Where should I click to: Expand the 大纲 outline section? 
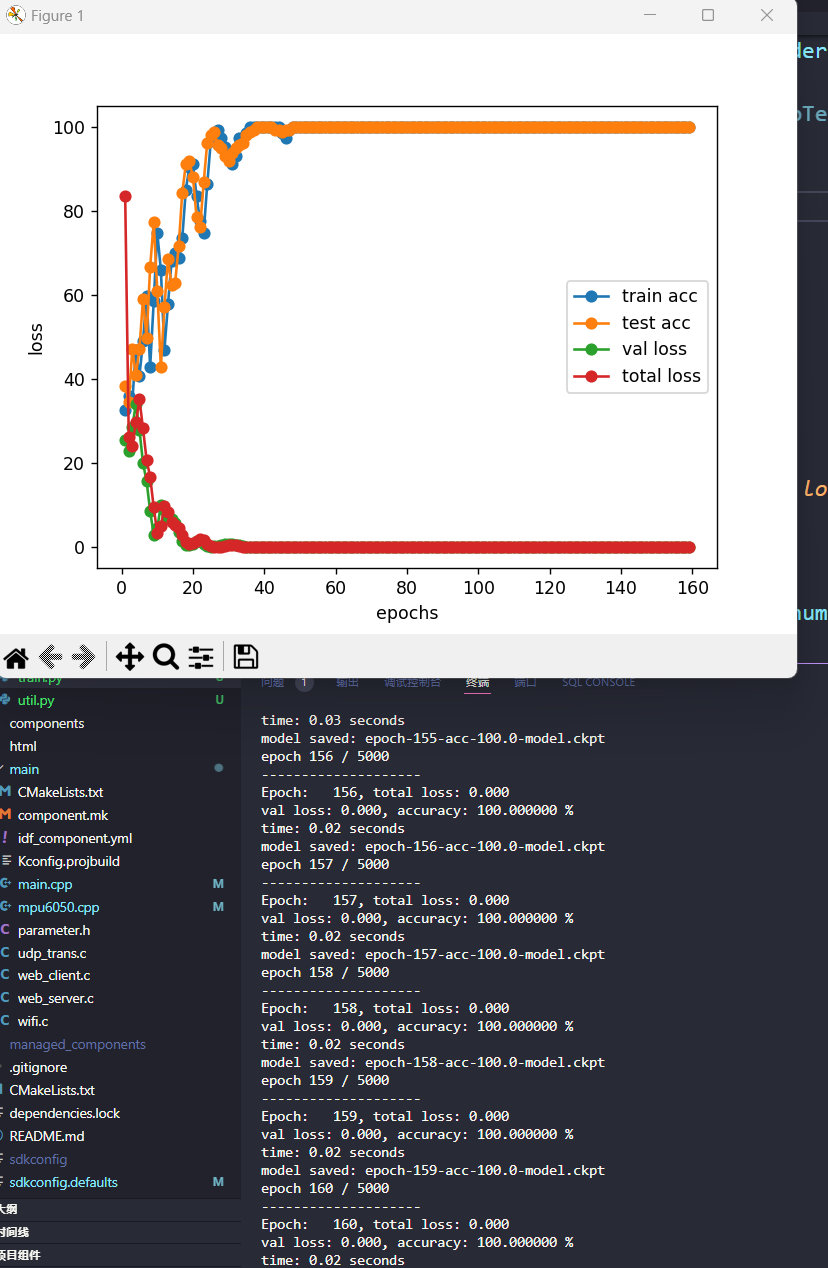point(8,1209)
